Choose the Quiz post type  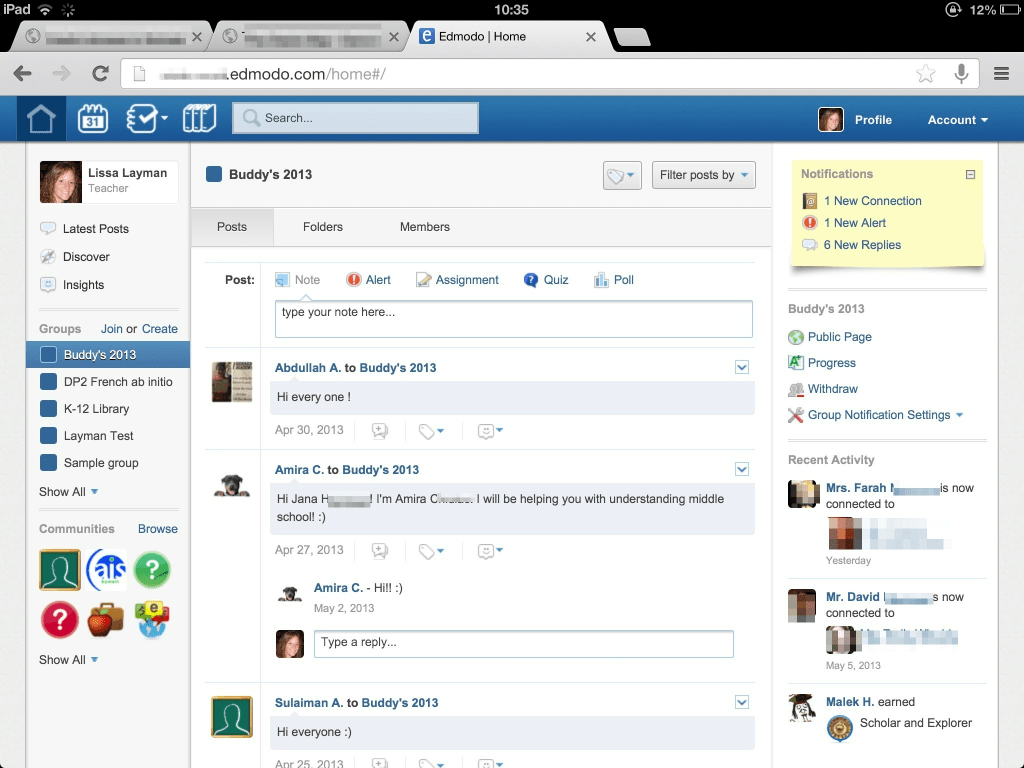546,280
